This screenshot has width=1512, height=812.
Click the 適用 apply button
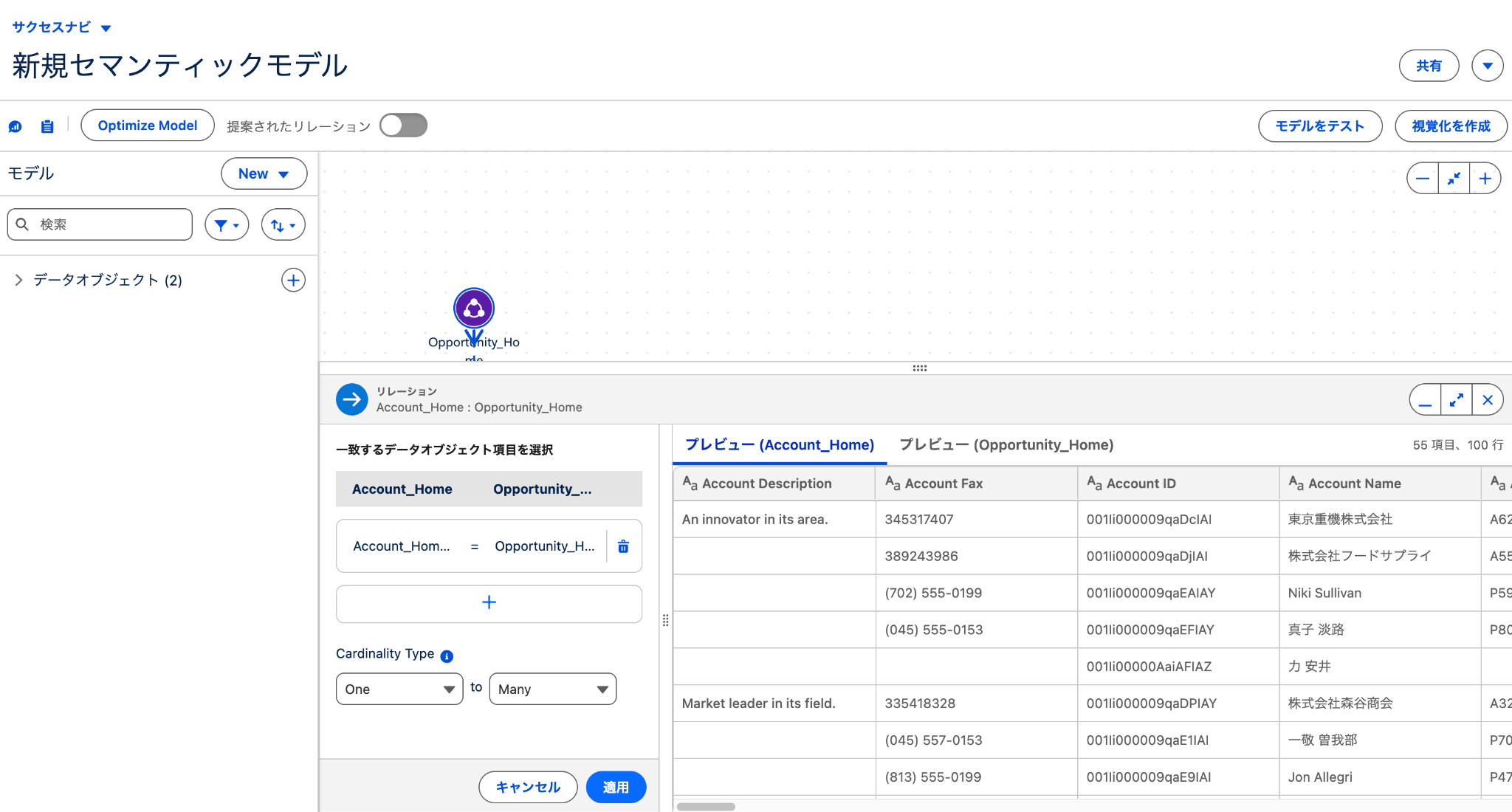tap(616, 787)
